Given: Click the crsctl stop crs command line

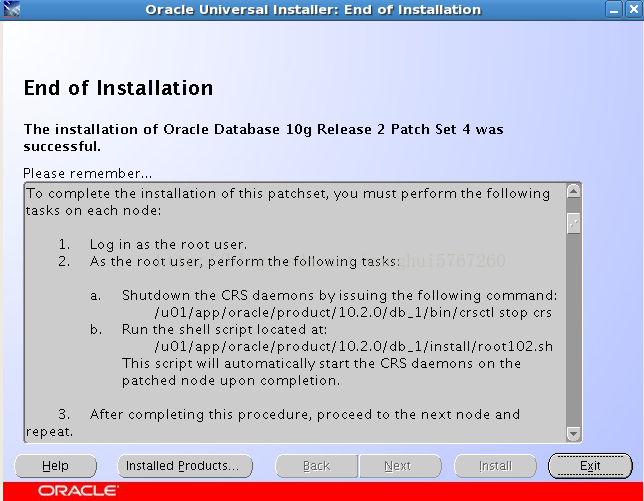Looking at the screenshot, I should [353, 313].
